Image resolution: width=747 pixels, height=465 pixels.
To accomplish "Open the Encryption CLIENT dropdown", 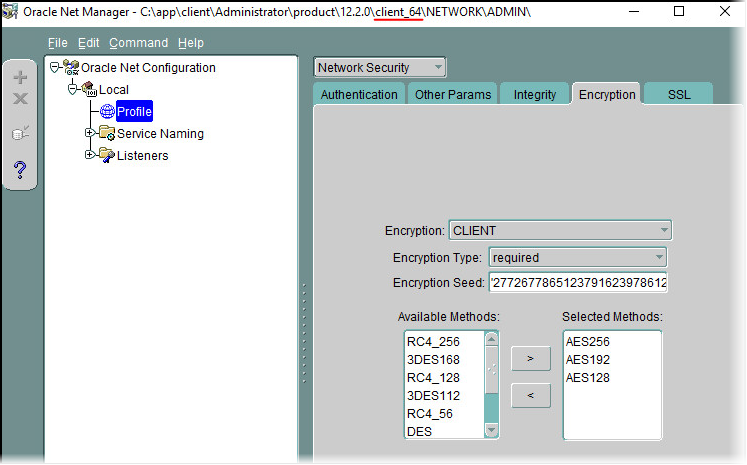I will coord(560,231).
